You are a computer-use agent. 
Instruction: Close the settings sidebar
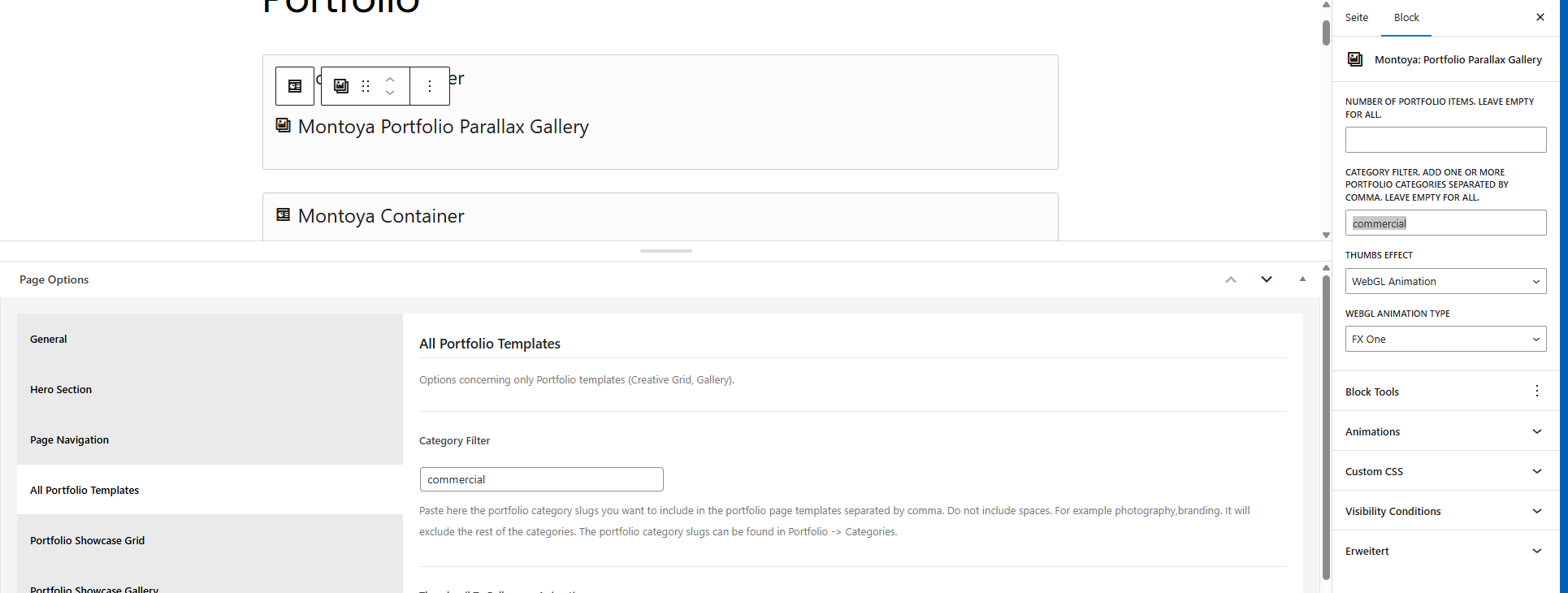1540,17
